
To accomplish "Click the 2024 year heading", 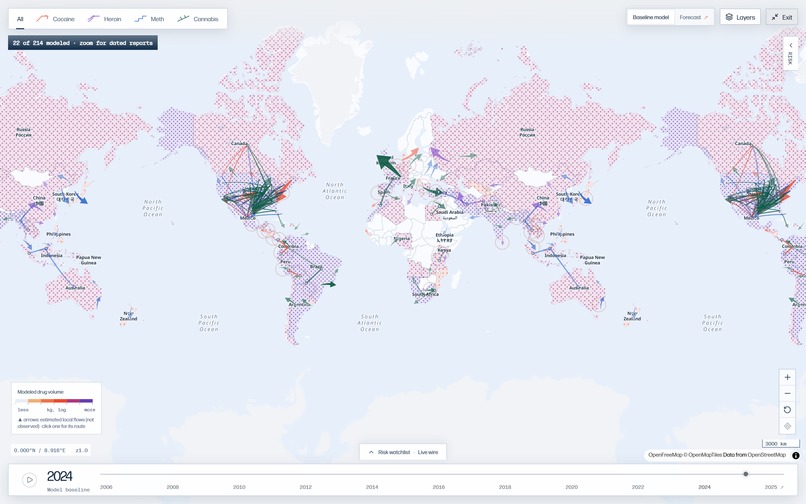I will [60, 476].
